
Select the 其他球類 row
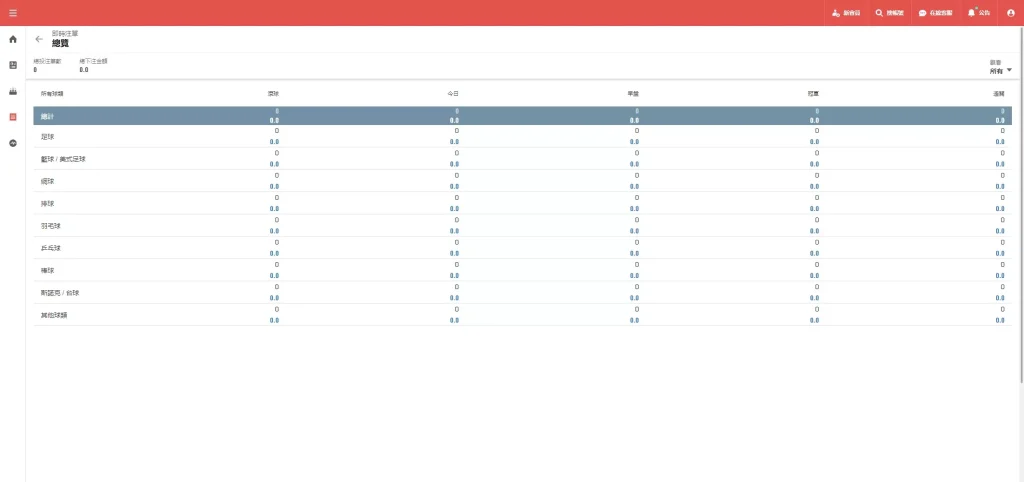click(x=54, y=315)
